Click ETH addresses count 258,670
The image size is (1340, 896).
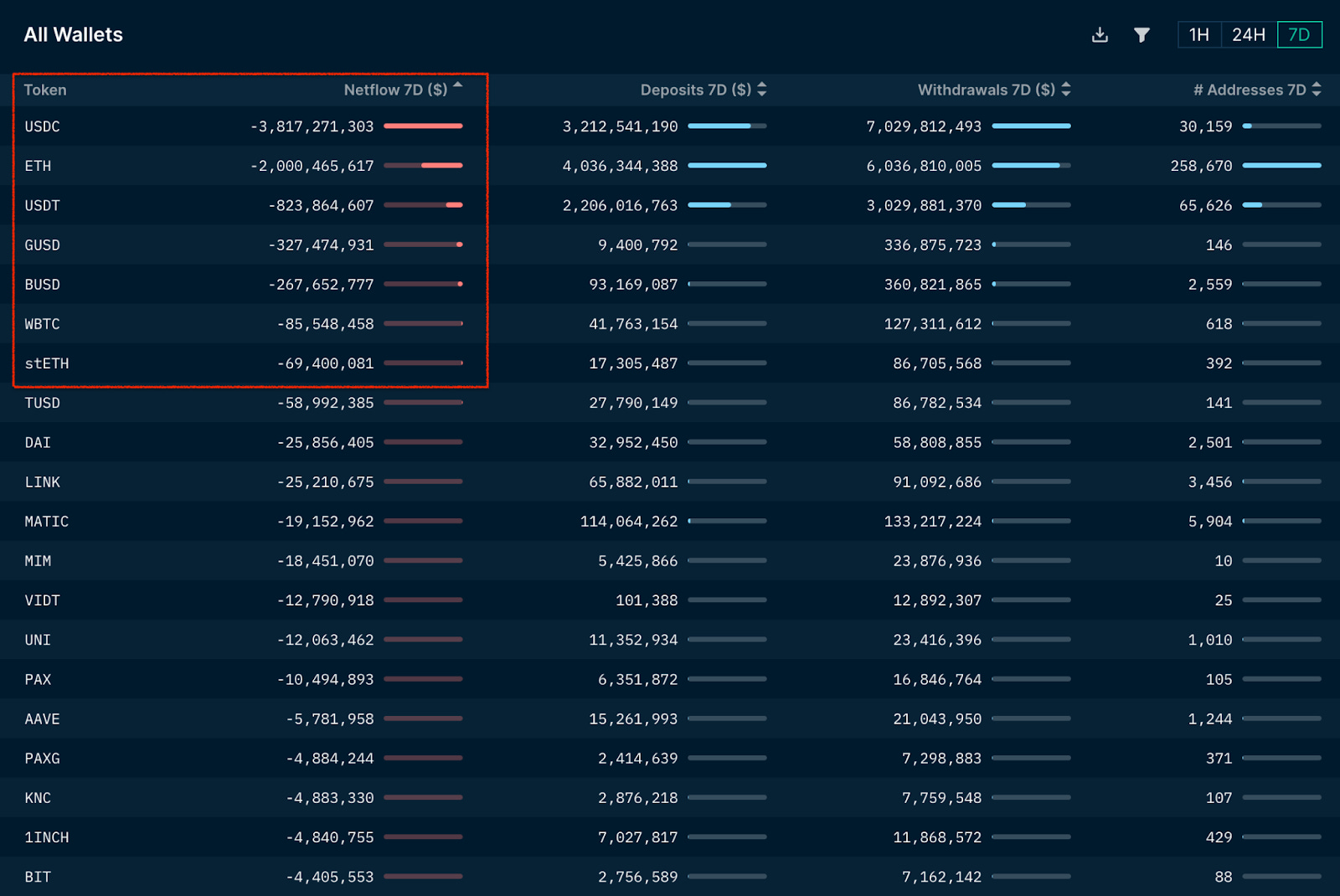click(1201, 166)
